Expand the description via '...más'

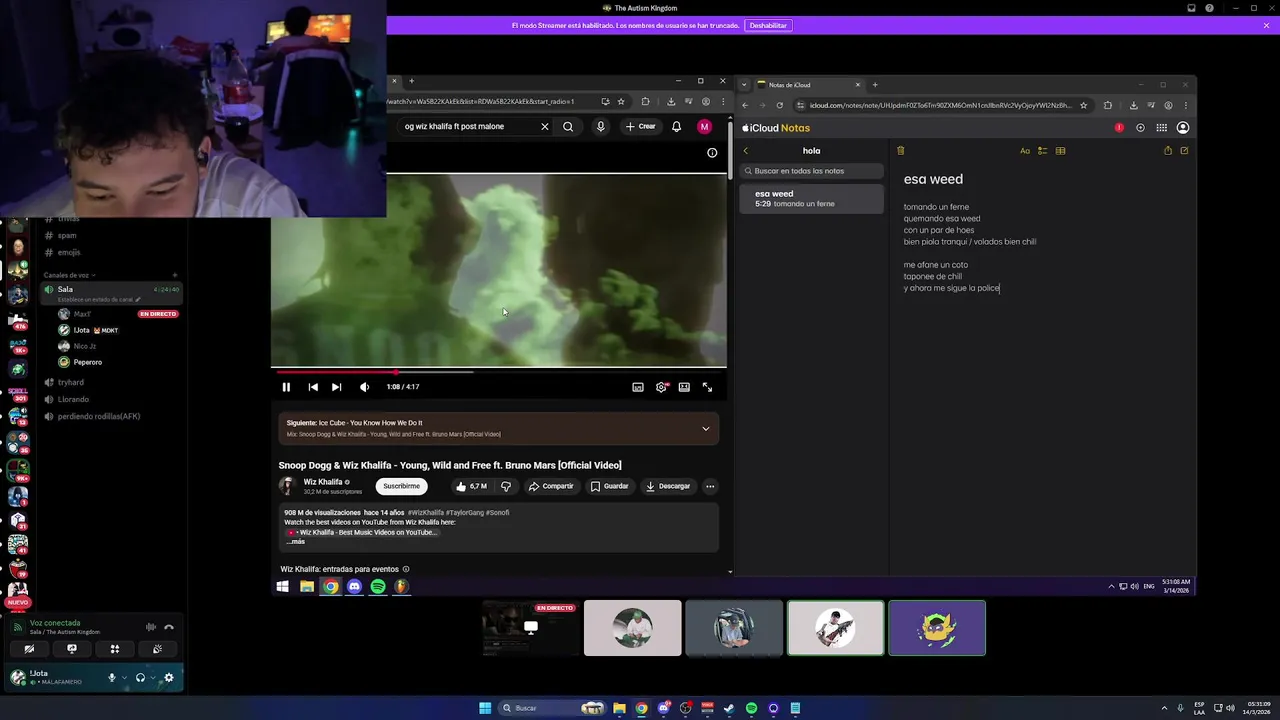[295, 541]
